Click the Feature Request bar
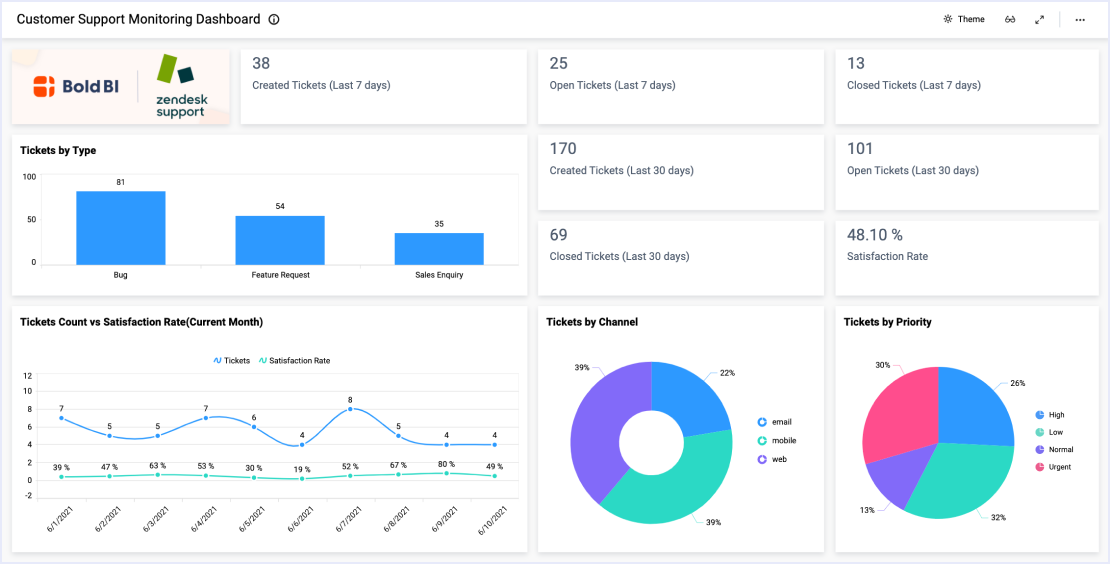 (x=280, y=240)
